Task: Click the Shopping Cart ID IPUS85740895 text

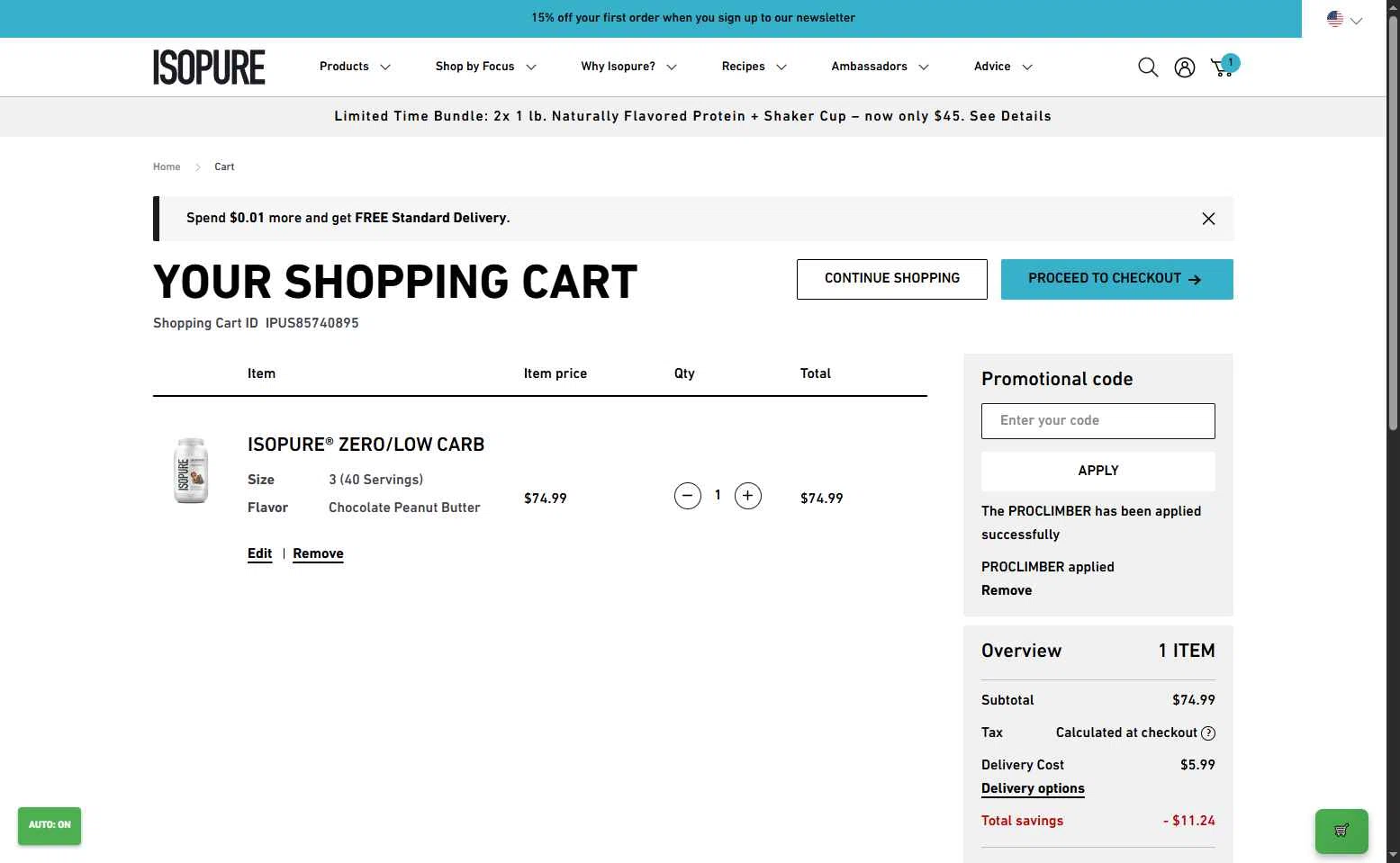Action: [256, 323]
